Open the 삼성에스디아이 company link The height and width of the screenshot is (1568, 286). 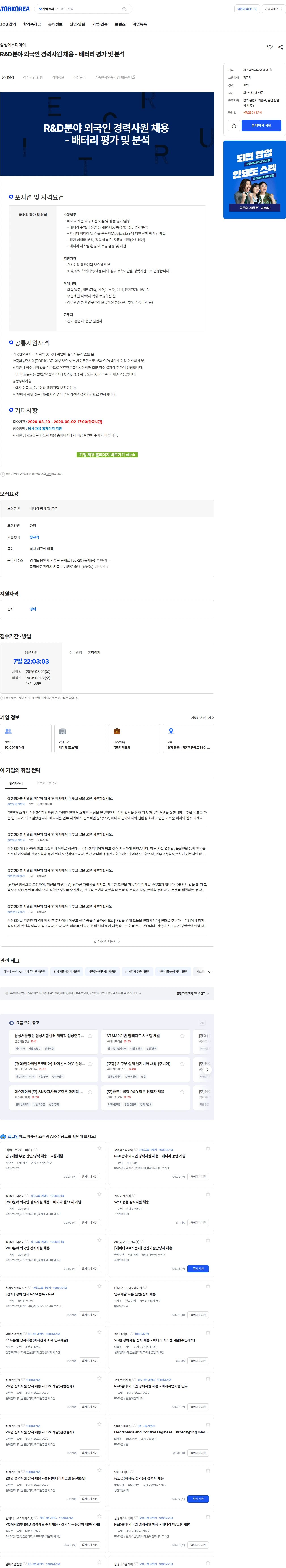coord(13,45)
